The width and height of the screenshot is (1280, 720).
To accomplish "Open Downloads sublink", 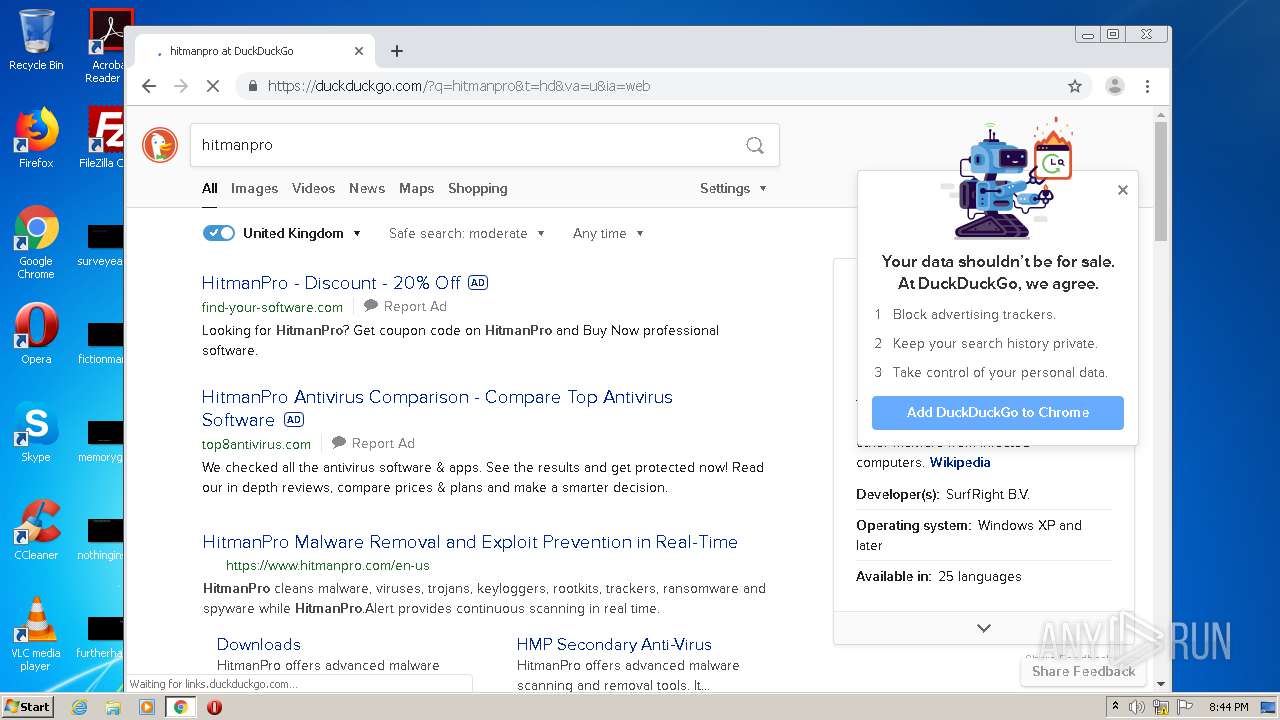I will click(259, 645).
